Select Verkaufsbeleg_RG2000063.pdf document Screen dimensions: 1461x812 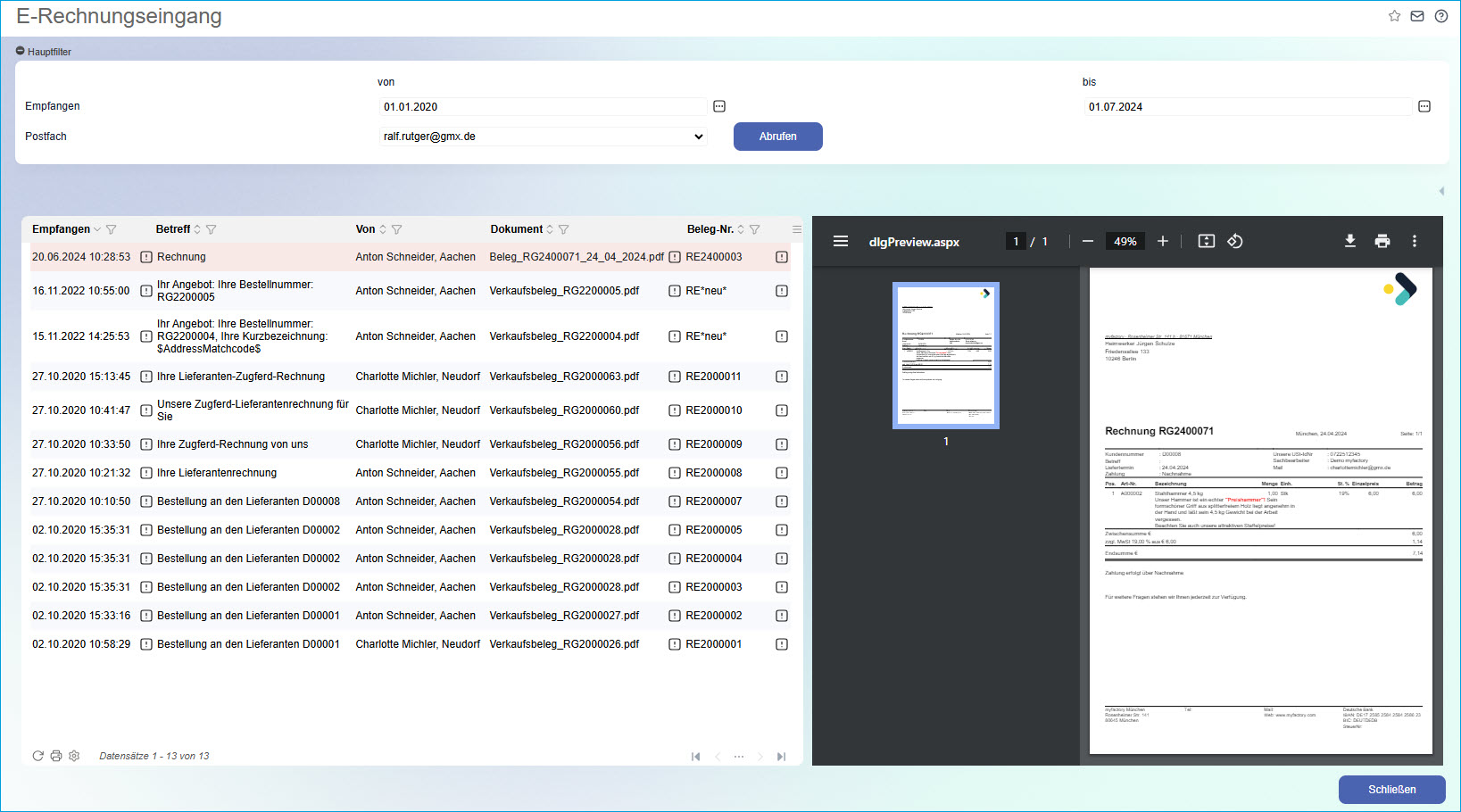tap(564, 377)
